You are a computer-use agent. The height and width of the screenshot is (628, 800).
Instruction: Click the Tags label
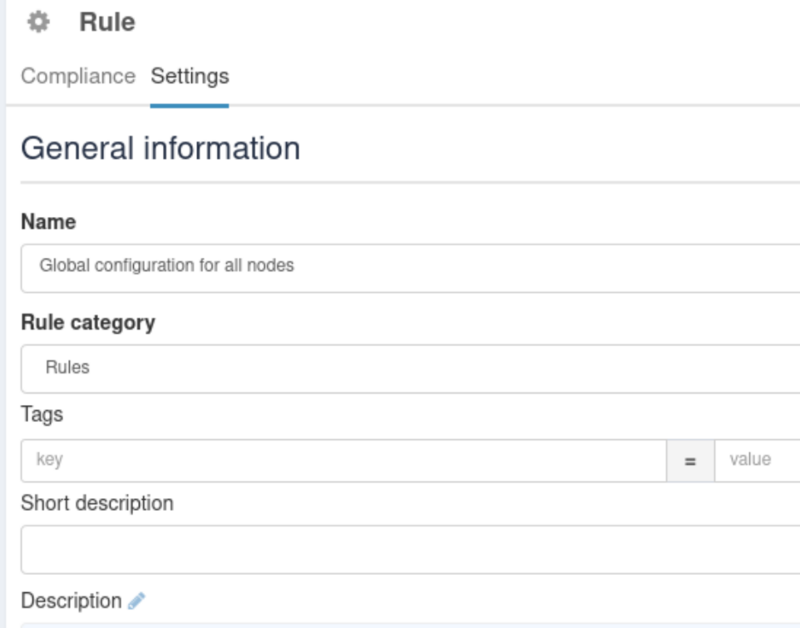(42, 414)
